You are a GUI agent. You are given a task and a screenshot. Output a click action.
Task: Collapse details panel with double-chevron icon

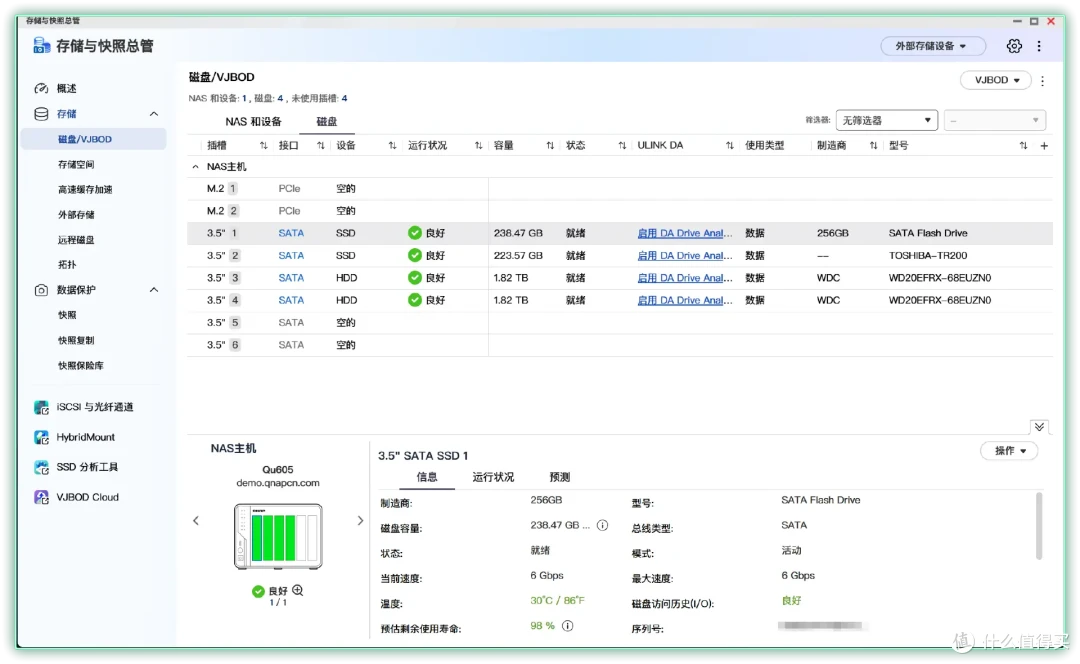[x=1039, y=427]
